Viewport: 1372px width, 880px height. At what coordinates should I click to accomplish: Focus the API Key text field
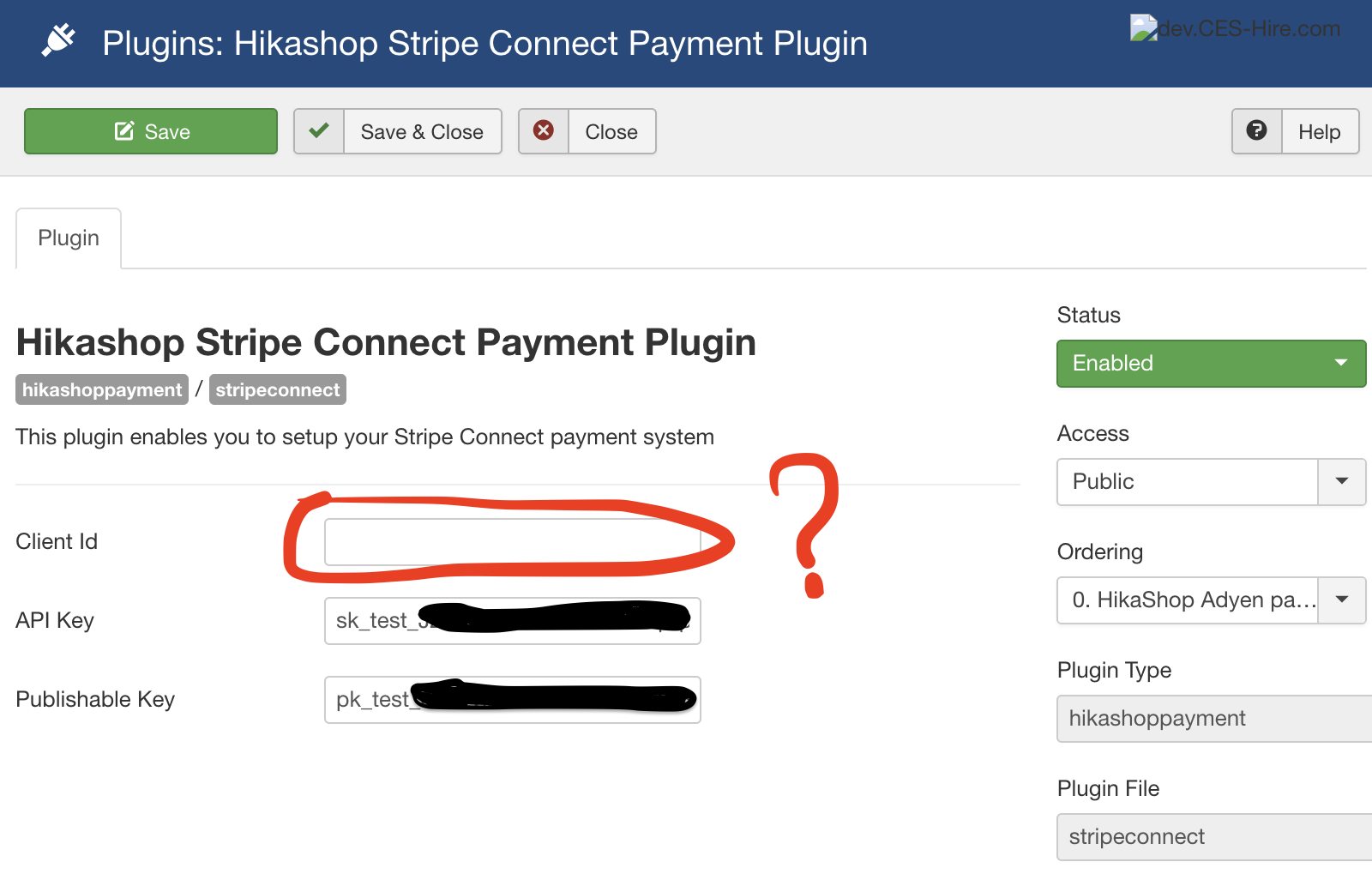coord(512,621)
